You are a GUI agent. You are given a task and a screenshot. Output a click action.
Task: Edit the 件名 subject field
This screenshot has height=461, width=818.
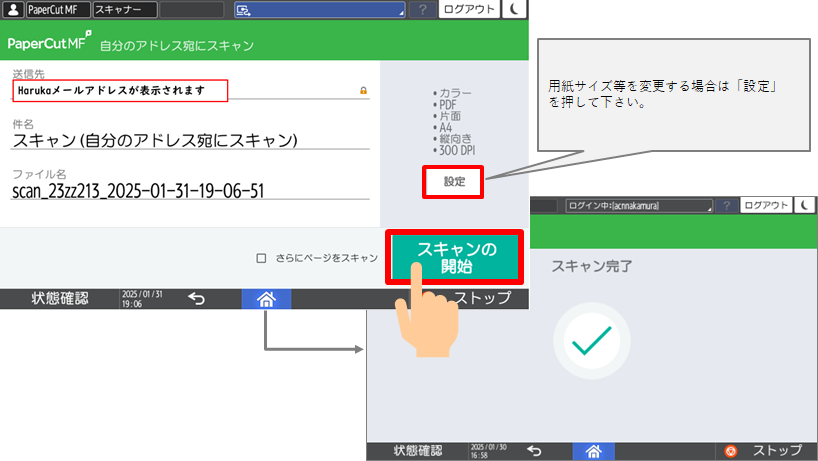[190, 140]
